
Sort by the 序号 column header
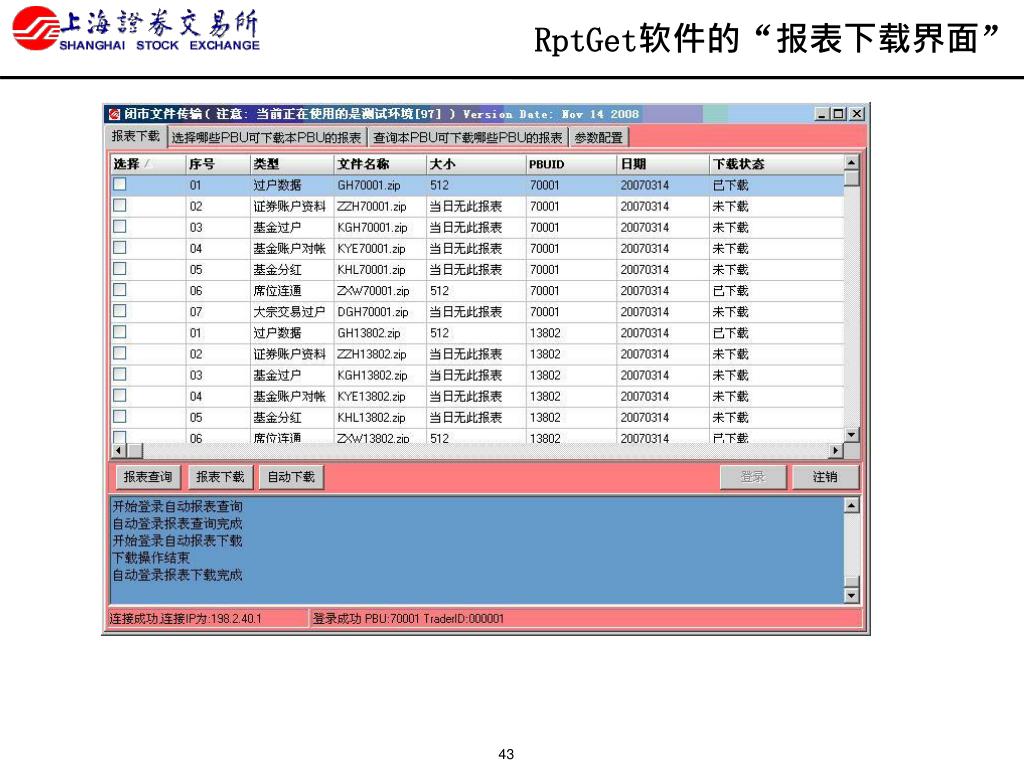(x=218, y=164)
